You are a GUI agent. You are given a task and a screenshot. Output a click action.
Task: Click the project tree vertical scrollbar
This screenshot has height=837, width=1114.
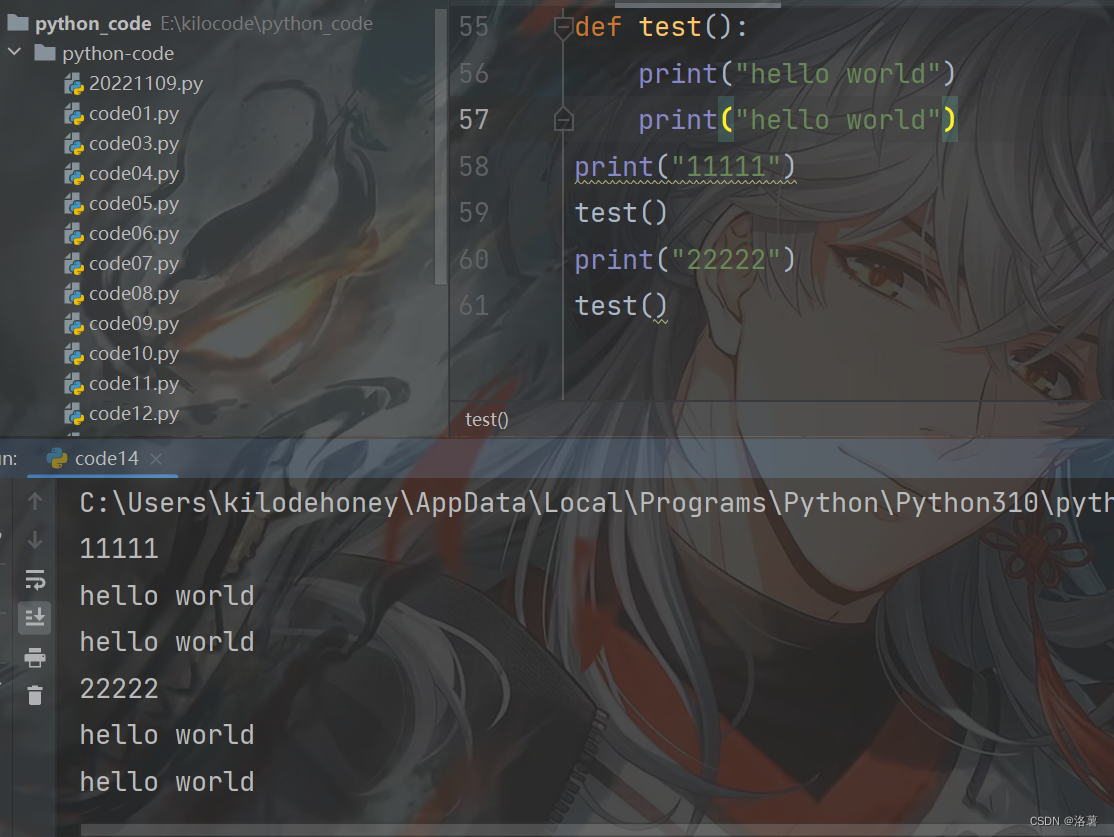click(x=440, y=146)
